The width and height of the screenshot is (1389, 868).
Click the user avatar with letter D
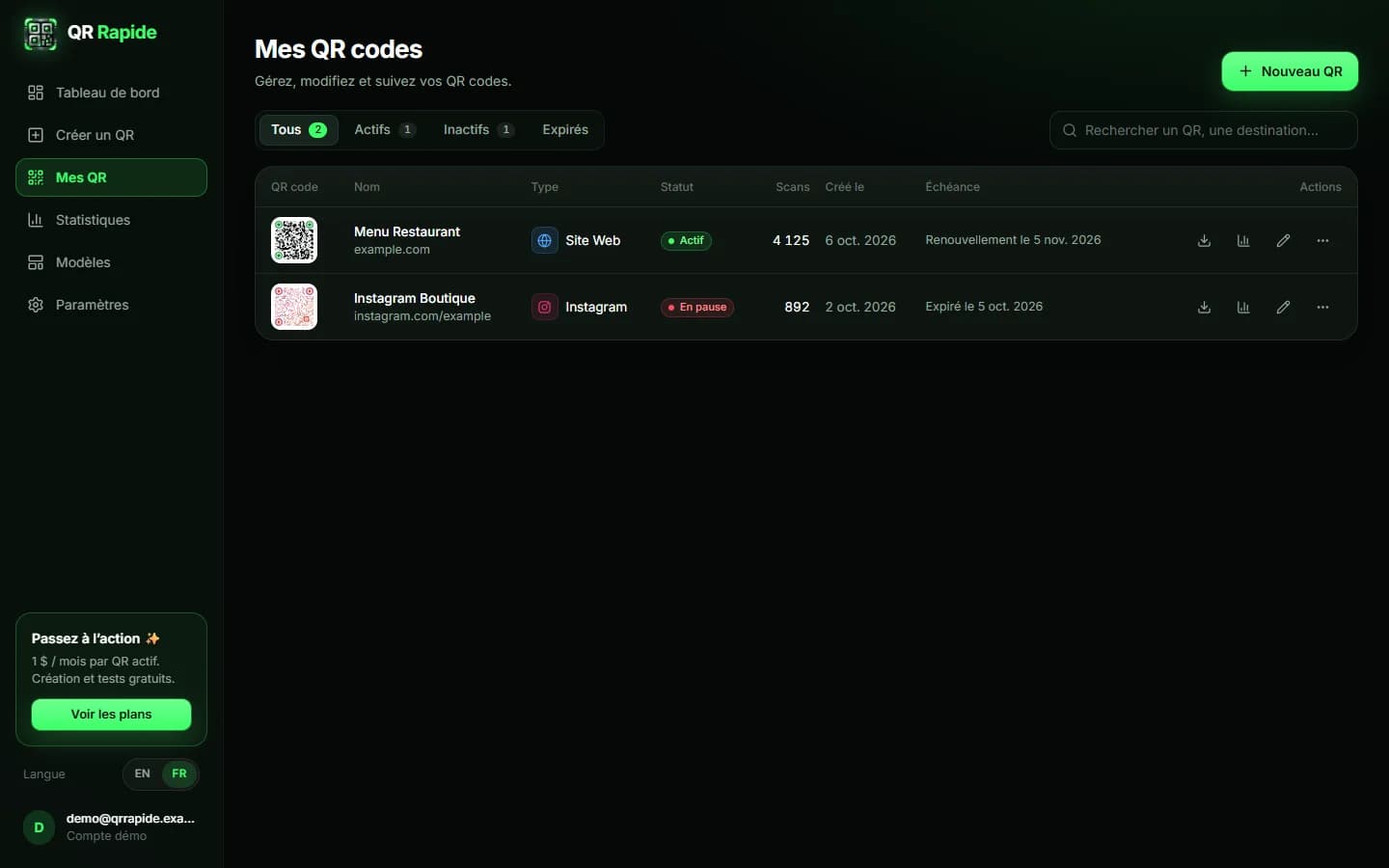[x=39, y=827]
